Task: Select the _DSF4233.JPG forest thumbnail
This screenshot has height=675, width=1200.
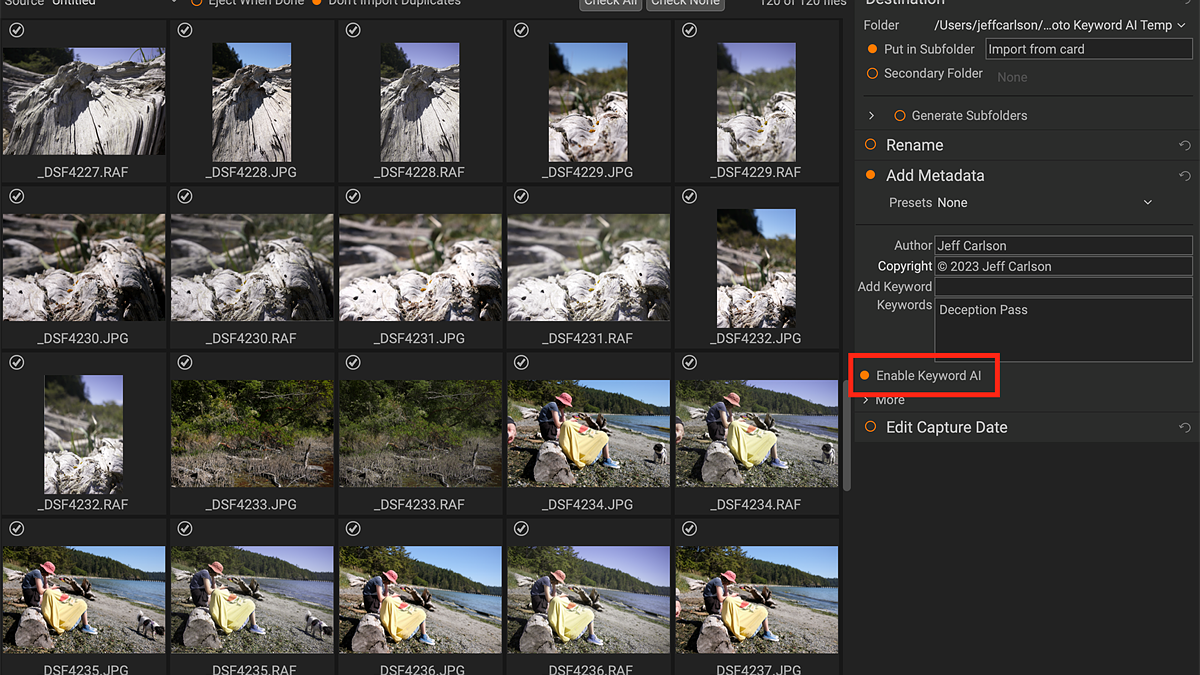Action: (253, 433)
